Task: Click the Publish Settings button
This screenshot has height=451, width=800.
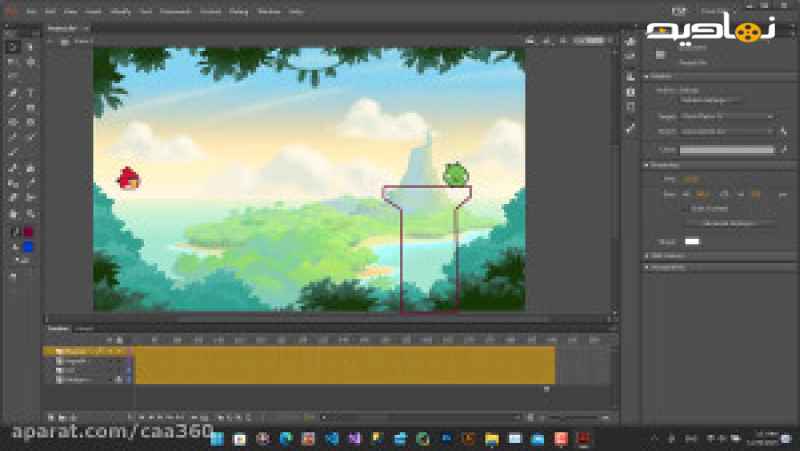Action: [709, 101]
